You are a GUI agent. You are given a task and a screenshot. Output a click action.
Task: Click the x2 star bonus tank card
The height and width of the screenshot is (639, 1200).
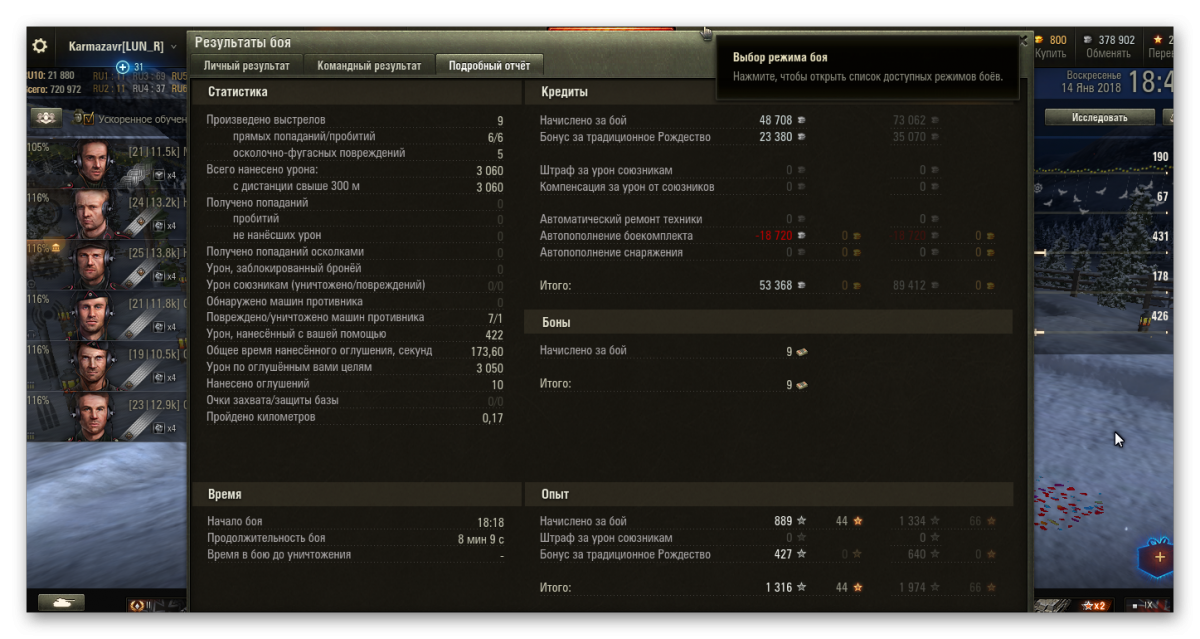(x=1094, y=605)
